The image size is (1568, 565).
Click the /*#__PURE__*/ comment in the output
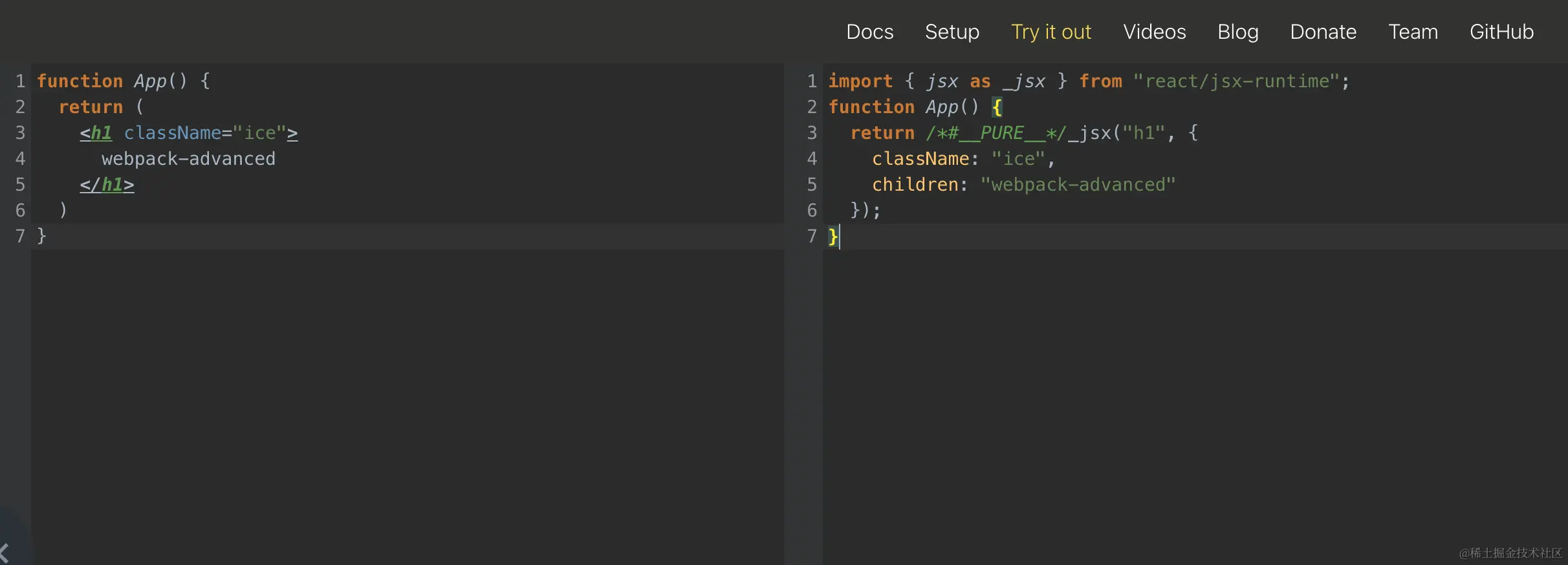point(996,133)
